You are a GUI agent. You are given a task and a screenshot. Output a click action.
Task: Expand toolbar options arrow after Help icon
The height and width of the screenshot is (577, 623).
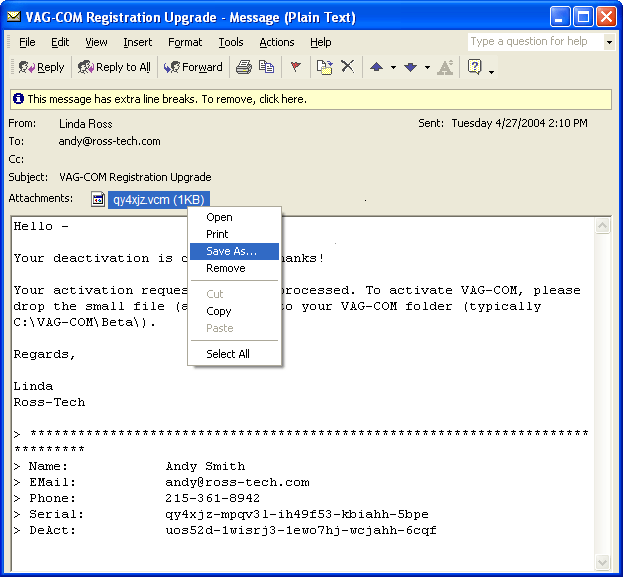coord(491,72)
